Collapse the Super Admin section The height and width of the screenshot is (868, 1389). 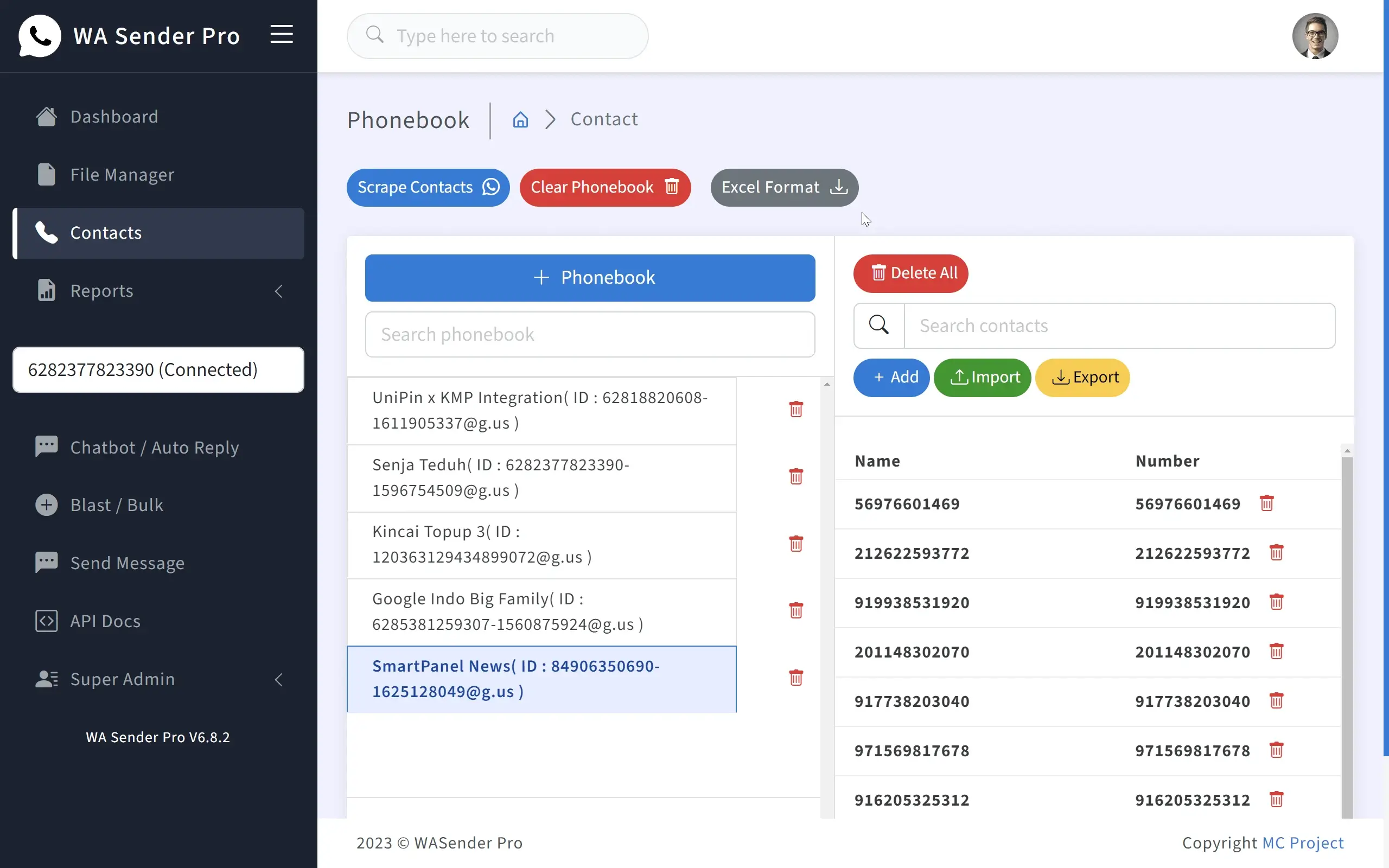[x=279, y=680]
